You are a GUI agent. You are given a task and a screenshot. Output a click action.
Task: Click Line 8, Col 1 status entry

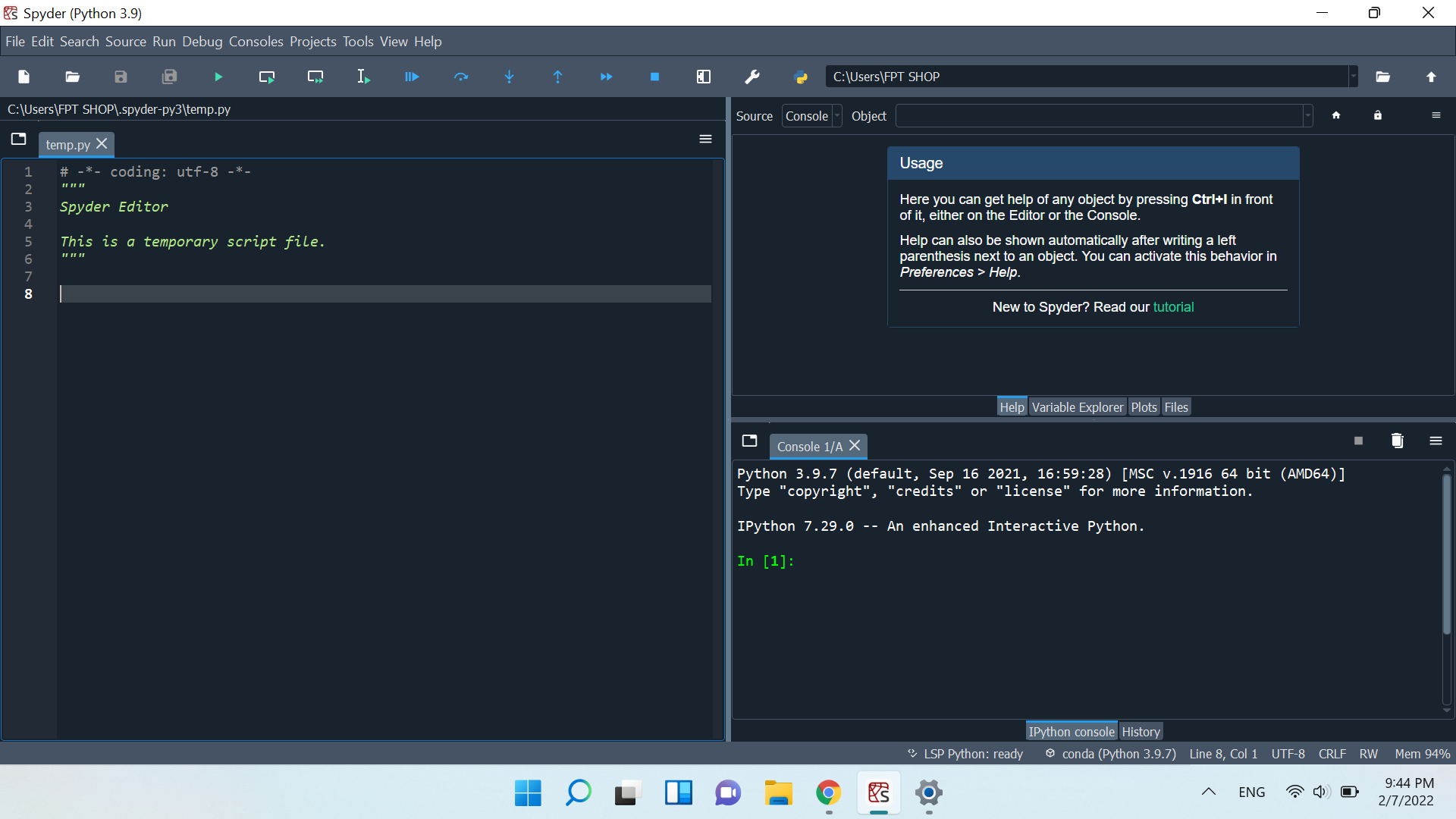click(x=1223, y=754)
